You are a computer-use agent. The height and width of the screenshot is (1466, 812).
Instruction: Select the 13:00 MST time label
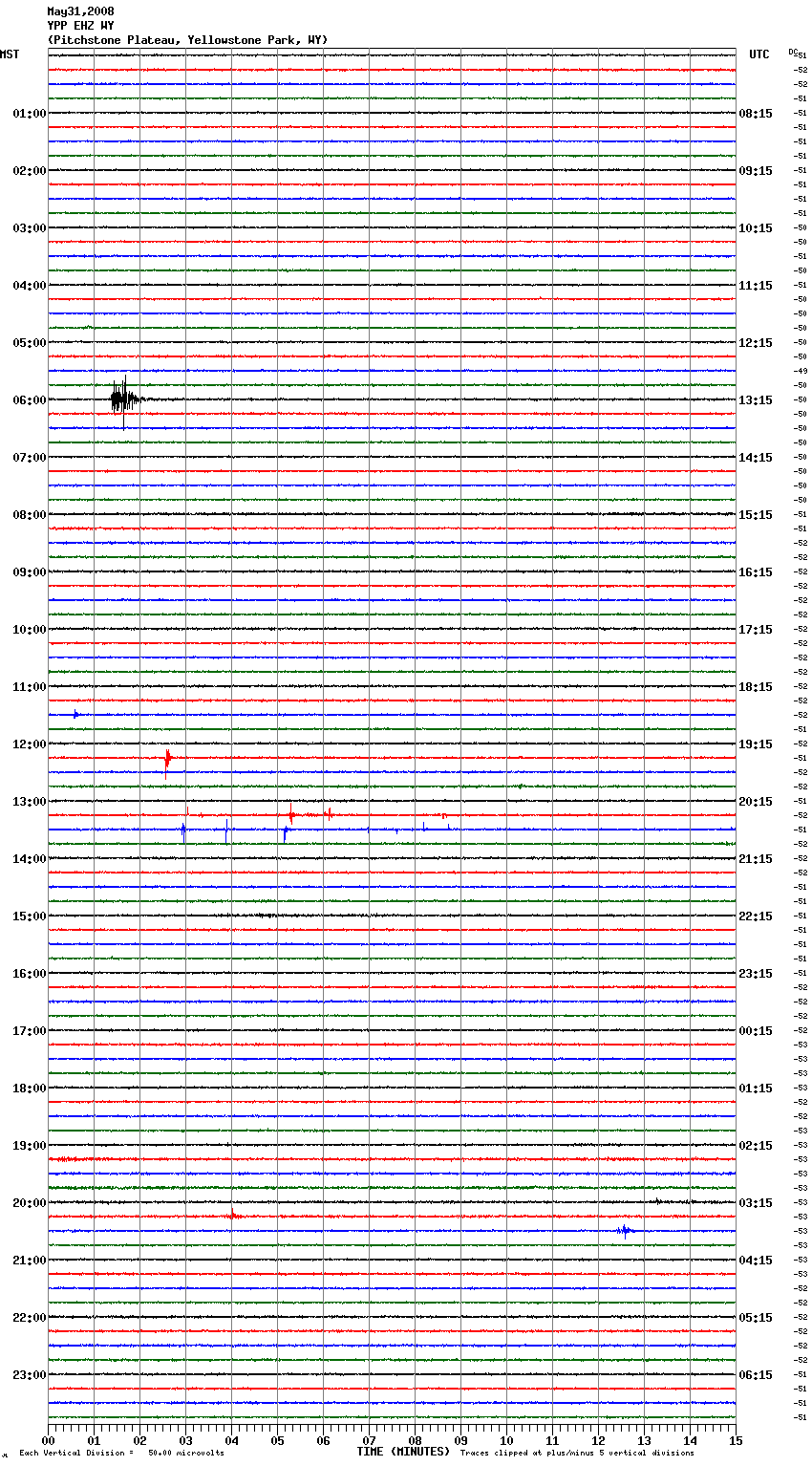30,802
